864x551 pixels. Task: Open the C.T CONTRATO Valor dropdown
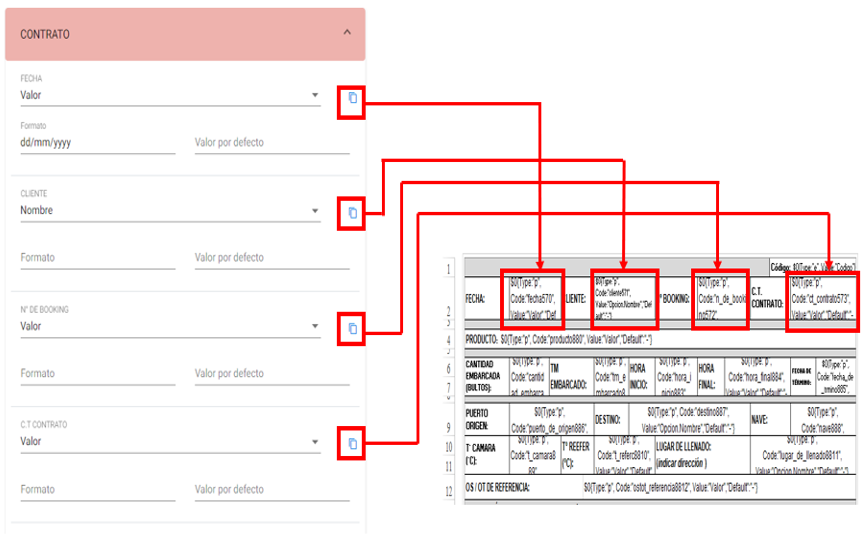pos(314,442)
